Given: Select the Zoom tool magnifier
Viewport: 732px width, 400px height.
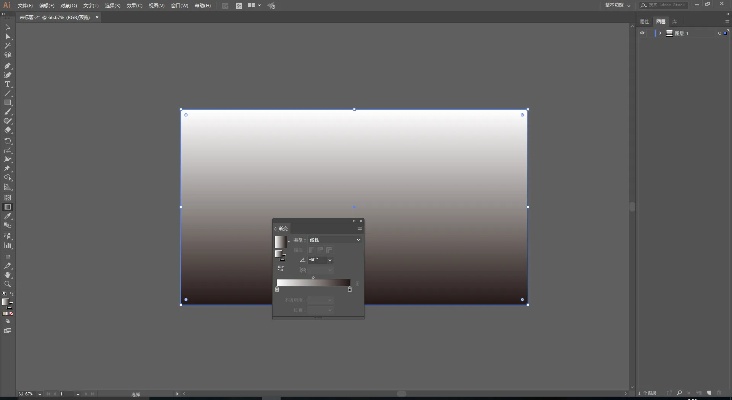Looking at the screenshot, I should (7, 284).
